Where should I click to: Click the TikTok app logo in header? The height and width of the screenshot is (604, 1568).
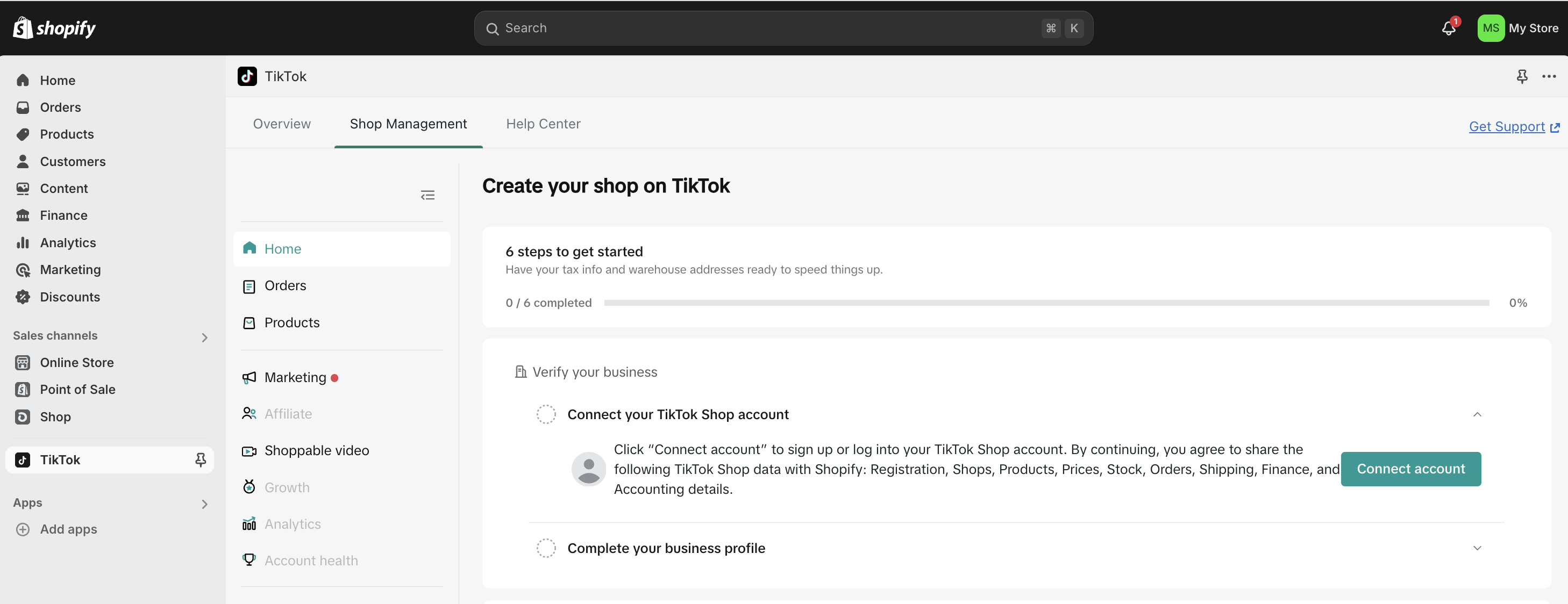coord(247,76)
